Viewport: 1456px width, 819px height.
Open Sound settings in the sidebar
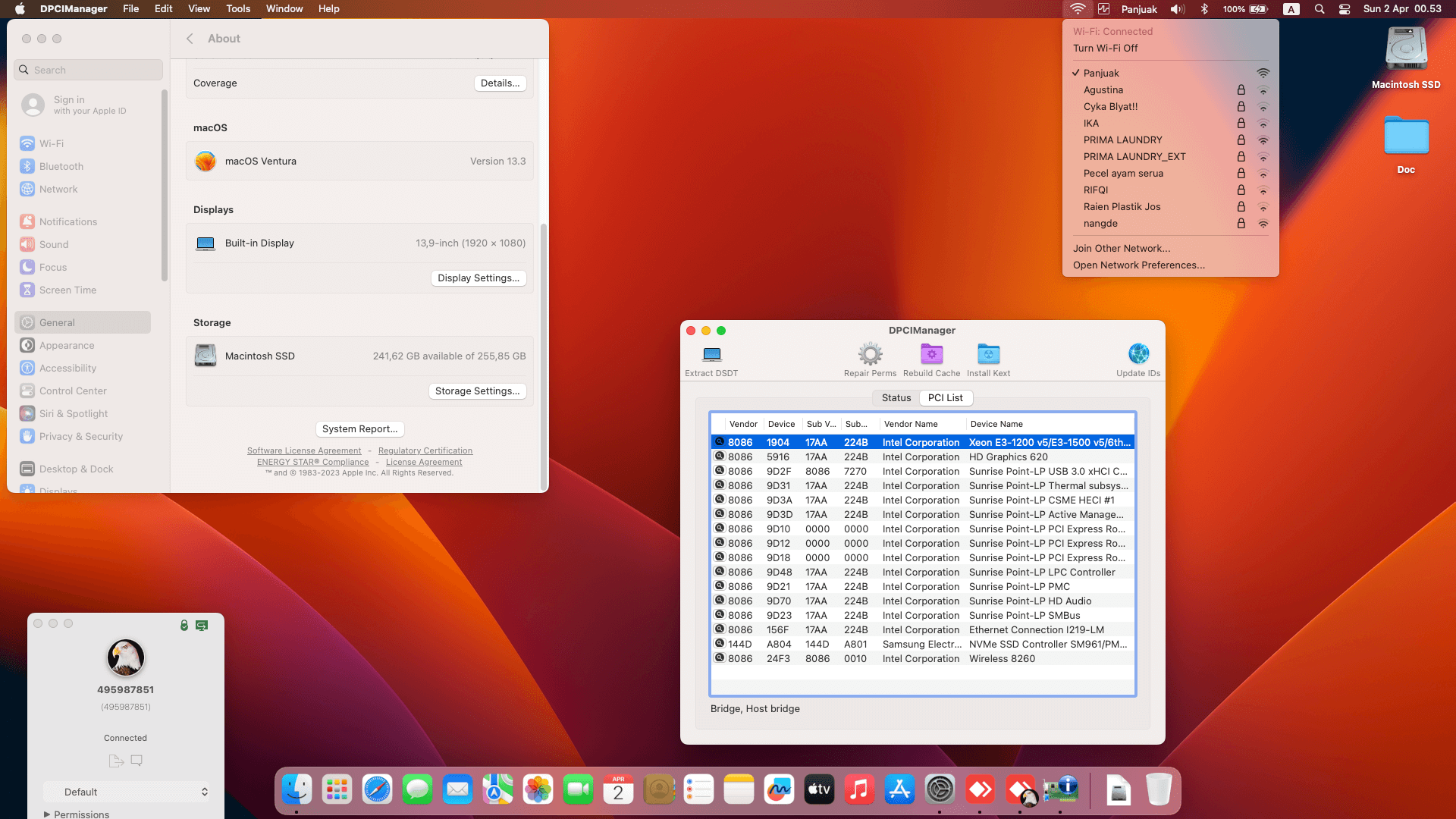click(53, 244)
